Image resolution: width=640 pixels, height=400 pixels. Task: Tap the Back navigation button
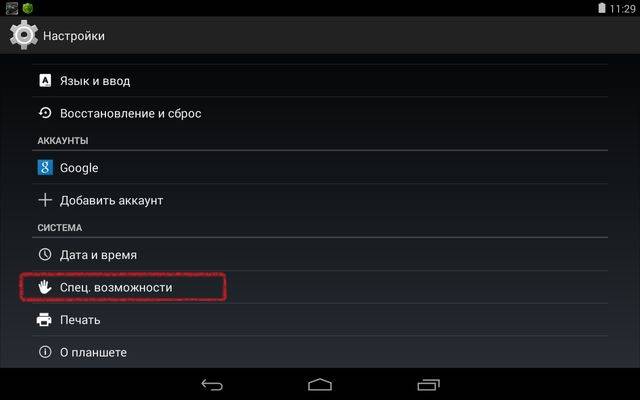point(212,384)
